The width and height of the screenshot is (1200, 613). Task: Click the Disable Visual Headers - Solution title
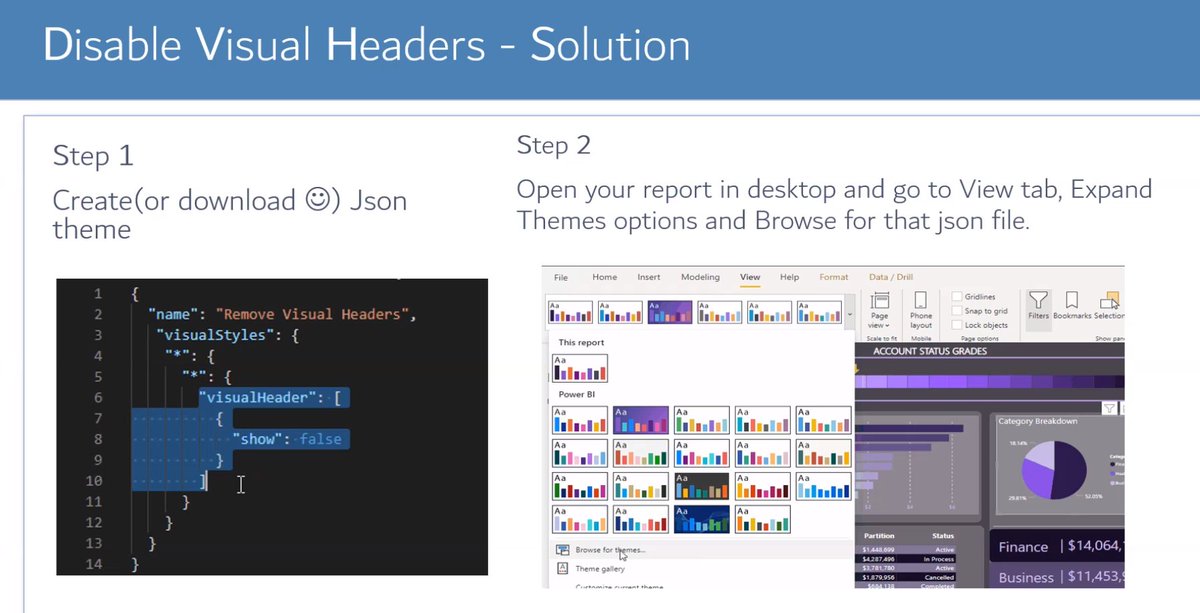coord(367,46)
